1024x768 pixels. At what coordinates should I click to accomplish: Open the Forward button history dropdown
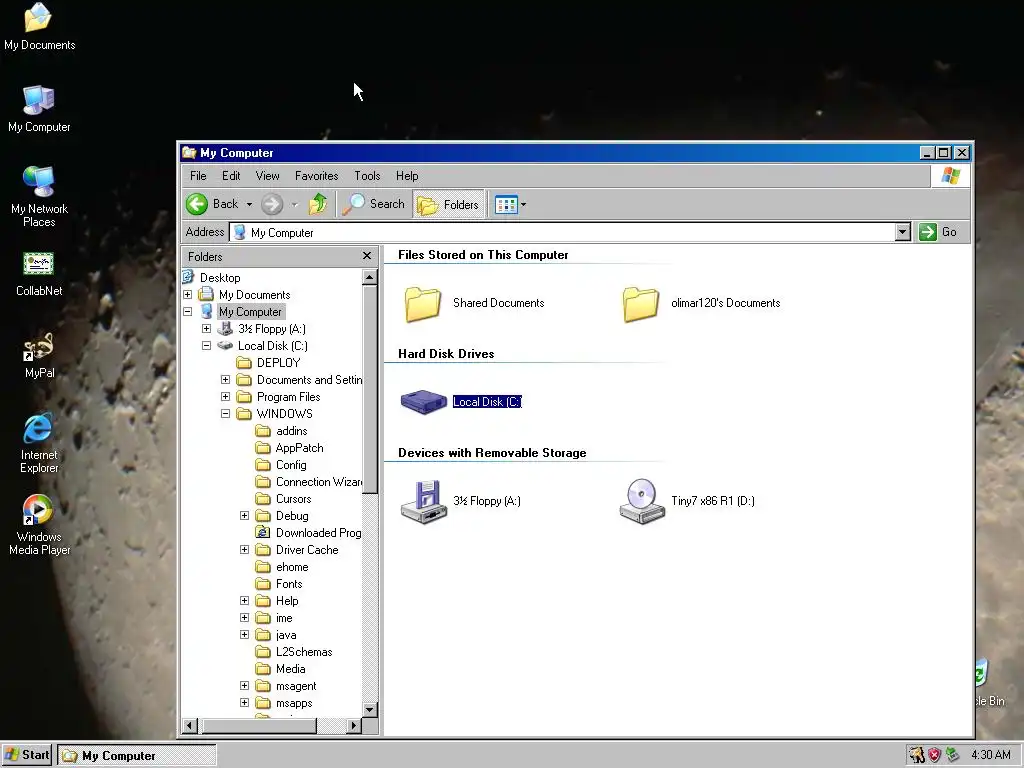295,204
